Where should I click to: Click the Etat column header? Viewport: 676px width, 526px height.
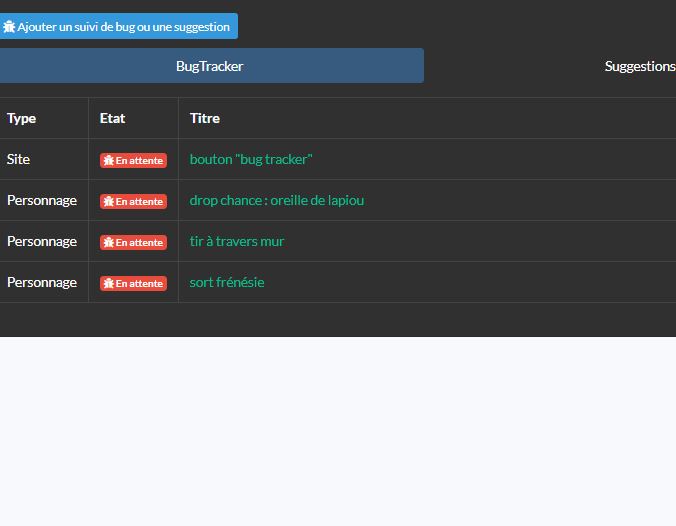112,118
